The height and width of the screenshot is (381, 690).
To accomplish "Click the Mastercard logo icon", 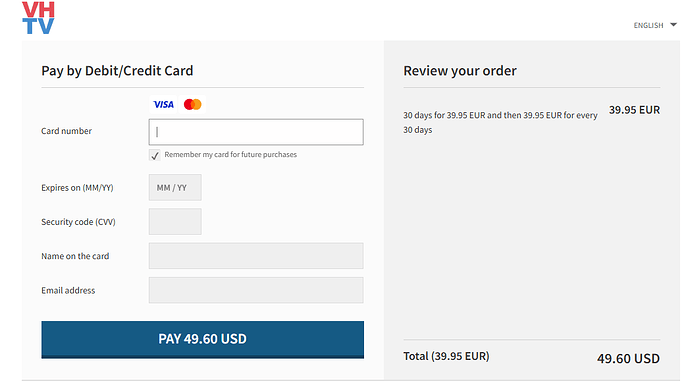I will click(x=192, y=105).
